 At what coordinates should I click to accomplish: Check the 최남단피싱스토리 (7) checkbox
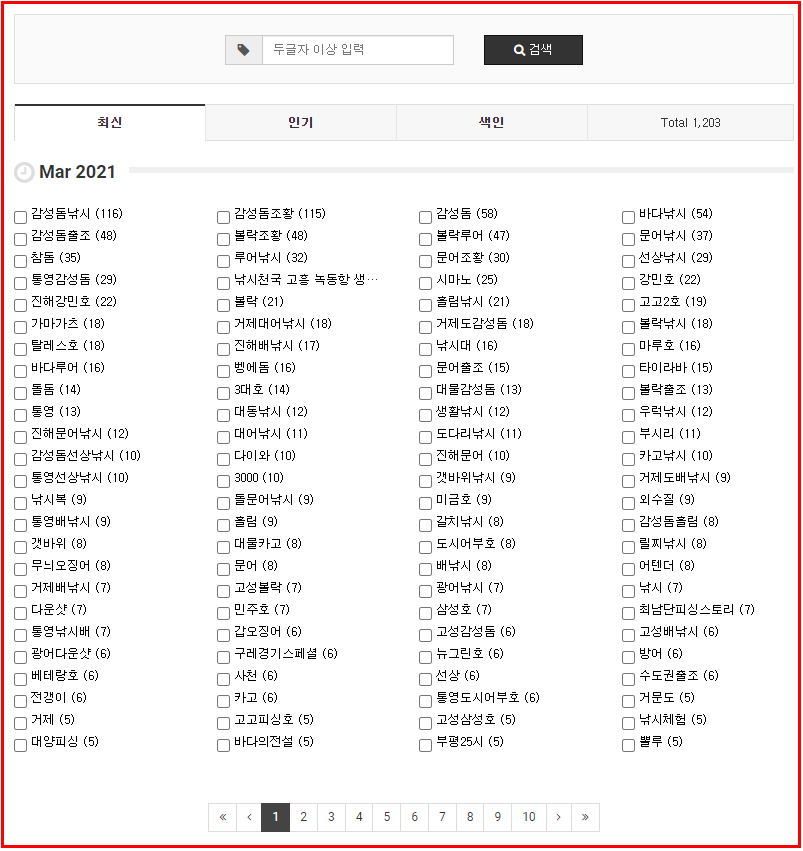(628, 613)
